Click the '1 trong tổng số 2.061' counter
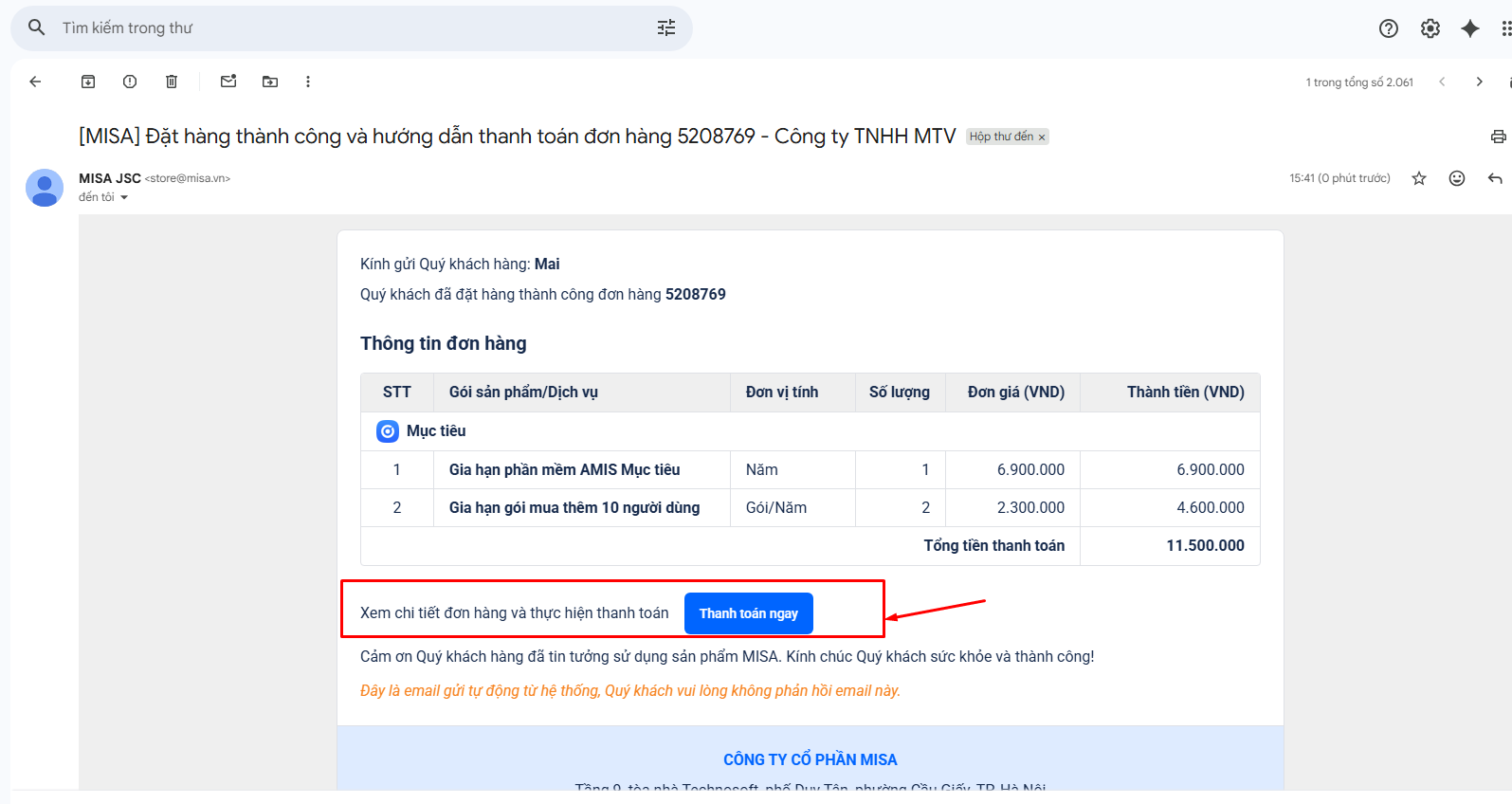Viewport: 1512px width, 804px height. pos(1359,82)
